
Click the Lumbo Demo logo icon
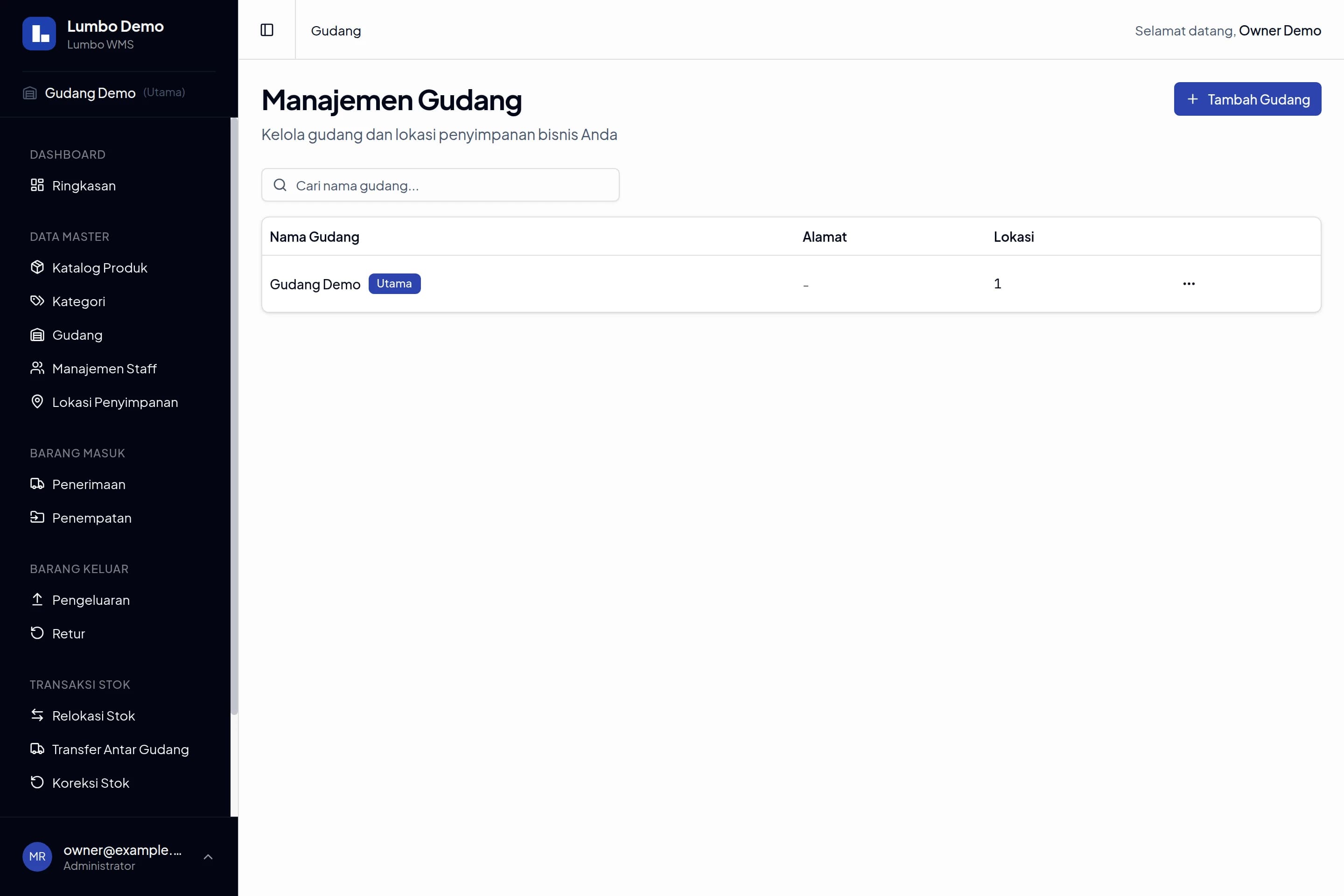coord(39,34)
